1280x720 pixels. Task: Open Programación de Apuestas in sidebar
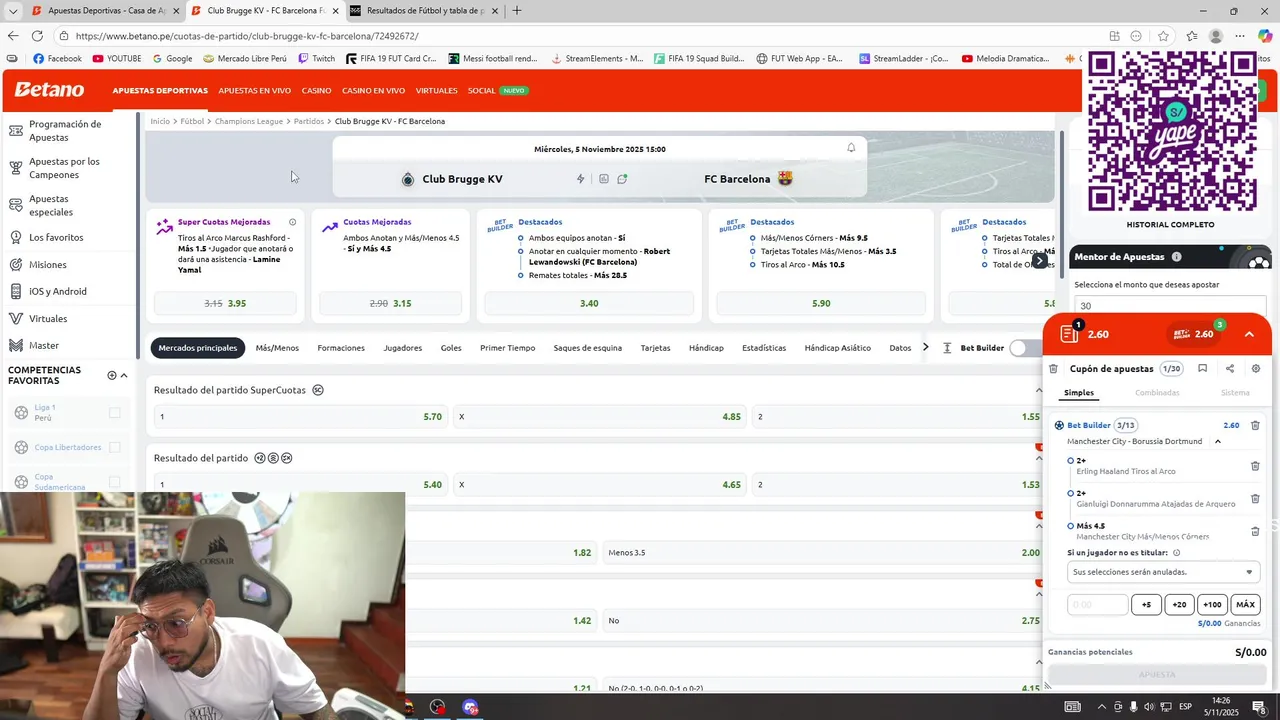point(65,130)
